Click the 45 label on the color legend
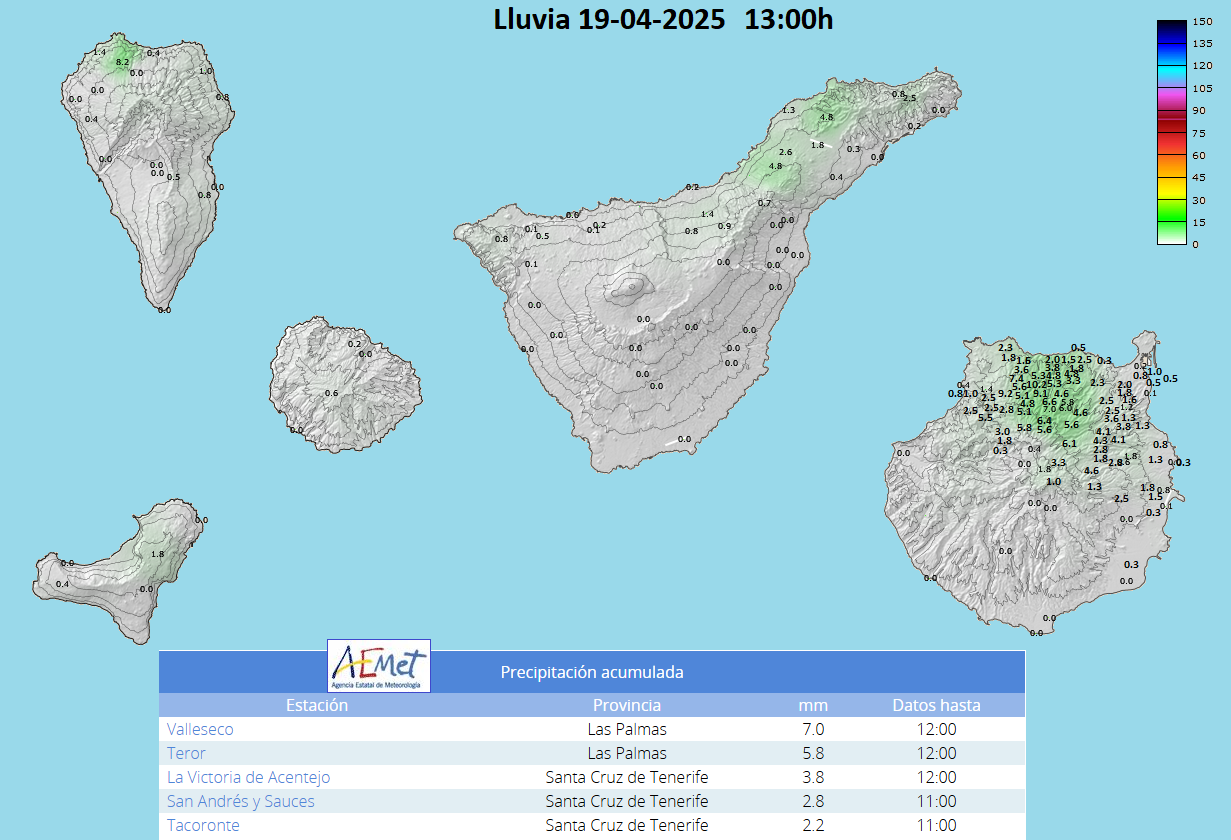 pyautogui.click(x=1198, y=178)
